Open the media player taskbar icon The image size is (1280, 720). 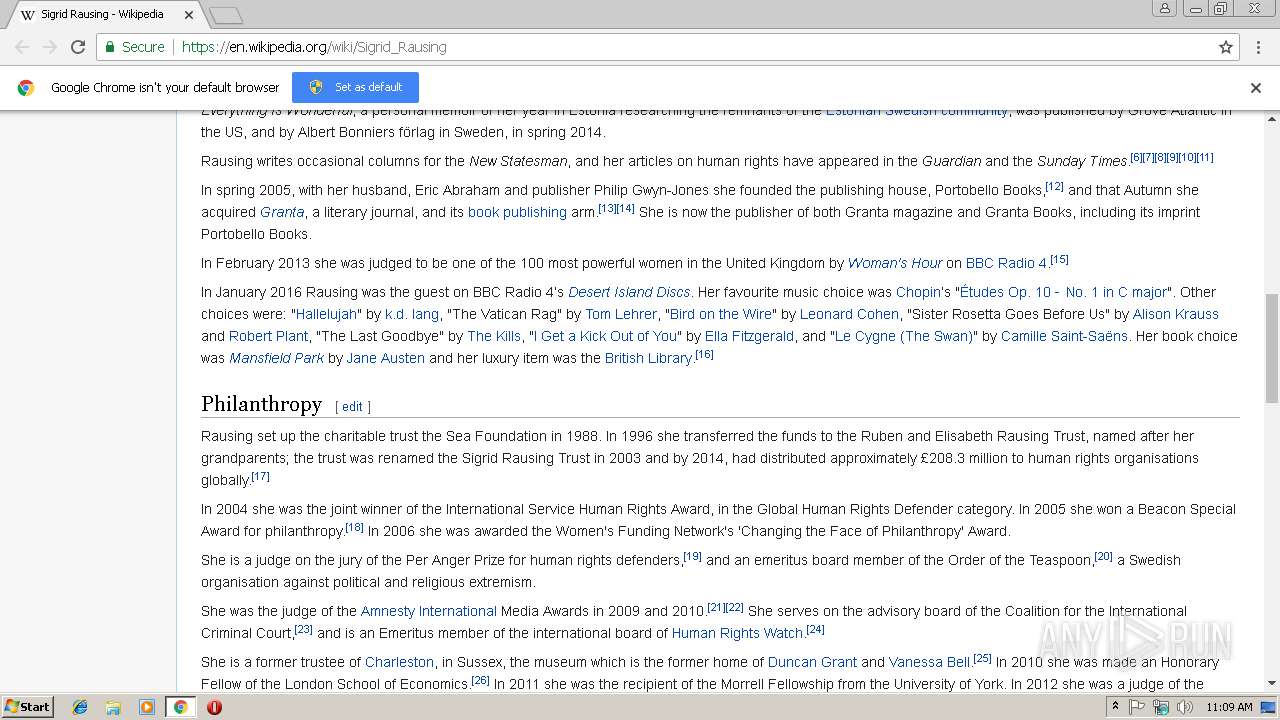click(x=147, y=707)
